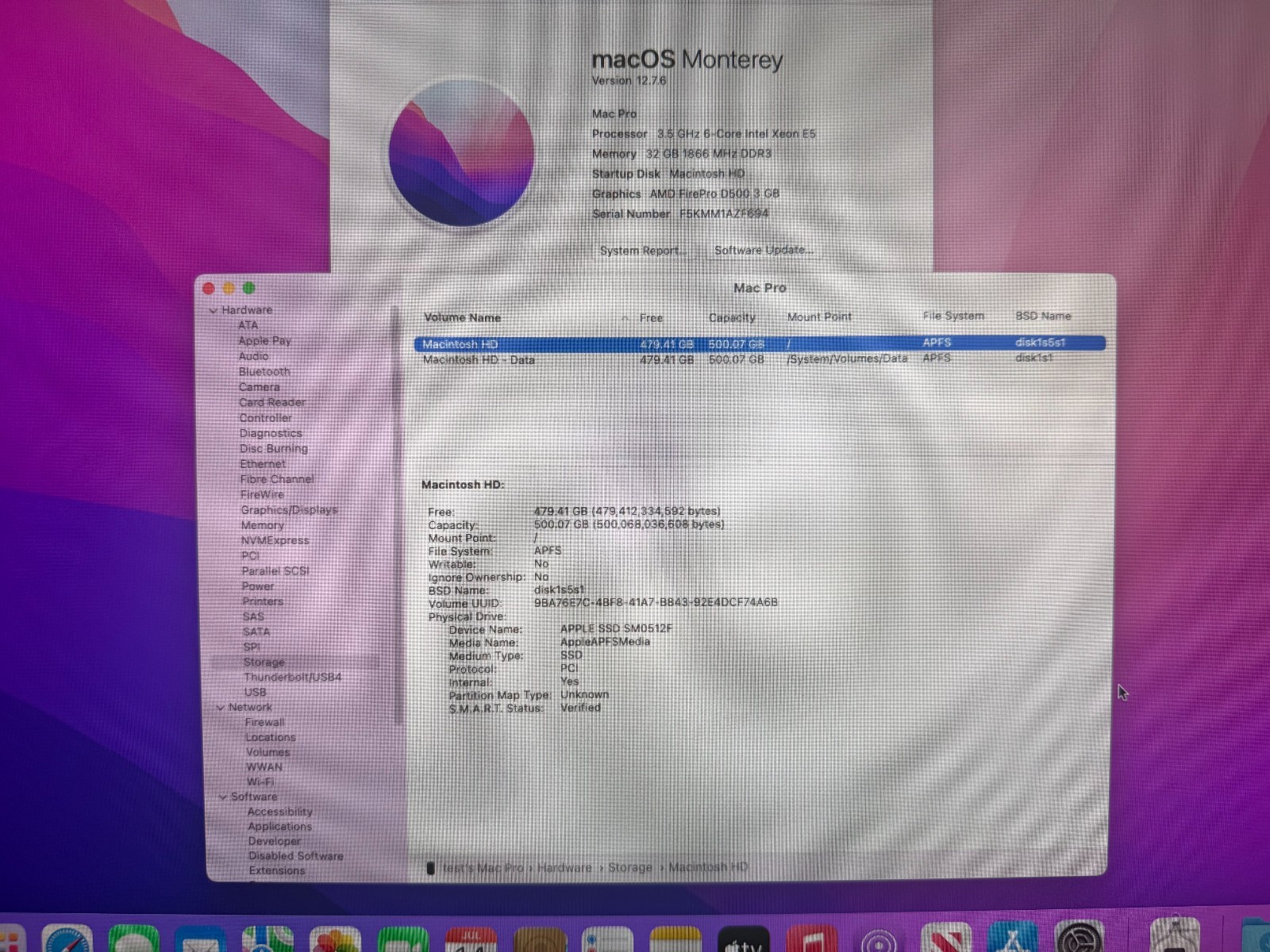This screenshot has width=1270, height=952.
Task: Open Reminders from the Dock
Action: [607, 940]
